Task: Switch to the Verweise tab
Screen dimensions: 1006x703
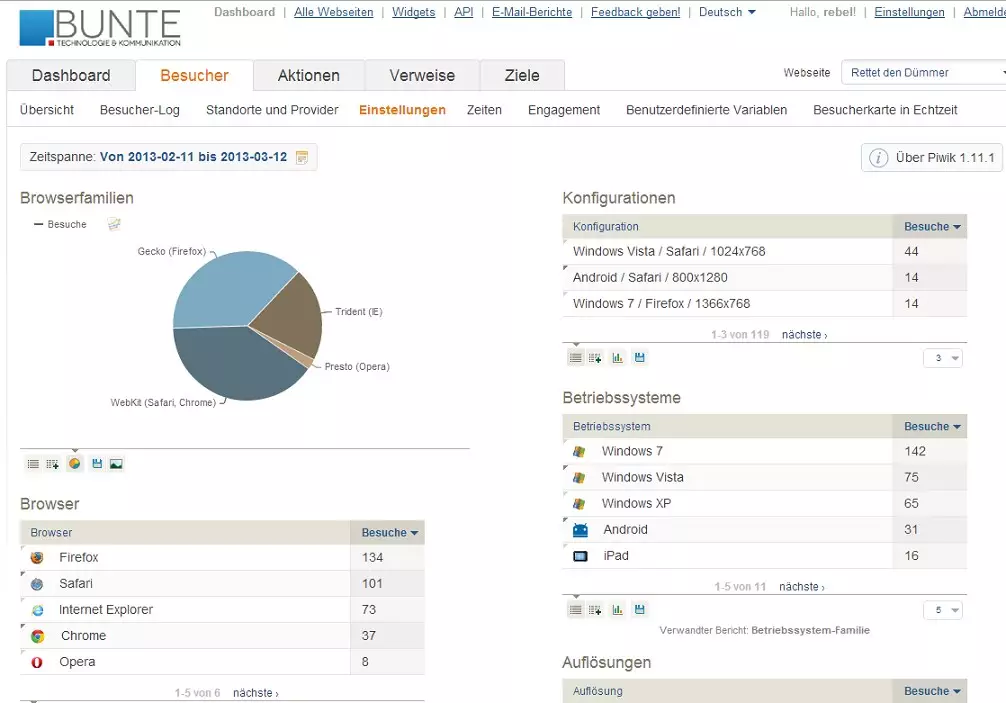Action: pos(422,76)
